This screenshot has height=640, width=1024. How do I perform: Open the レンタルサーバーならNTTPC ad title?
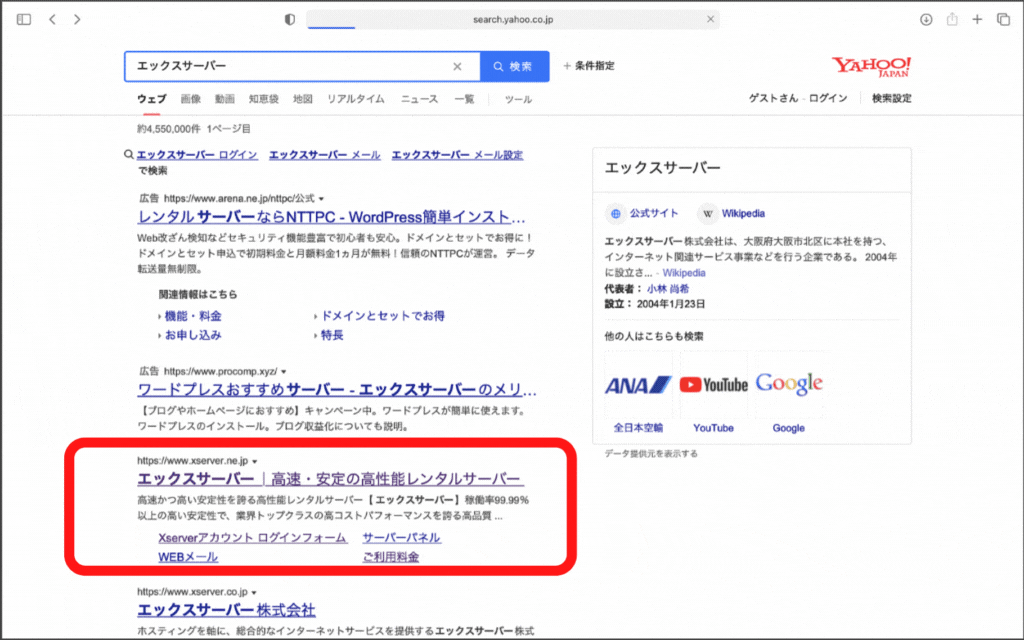pos(331,217)
